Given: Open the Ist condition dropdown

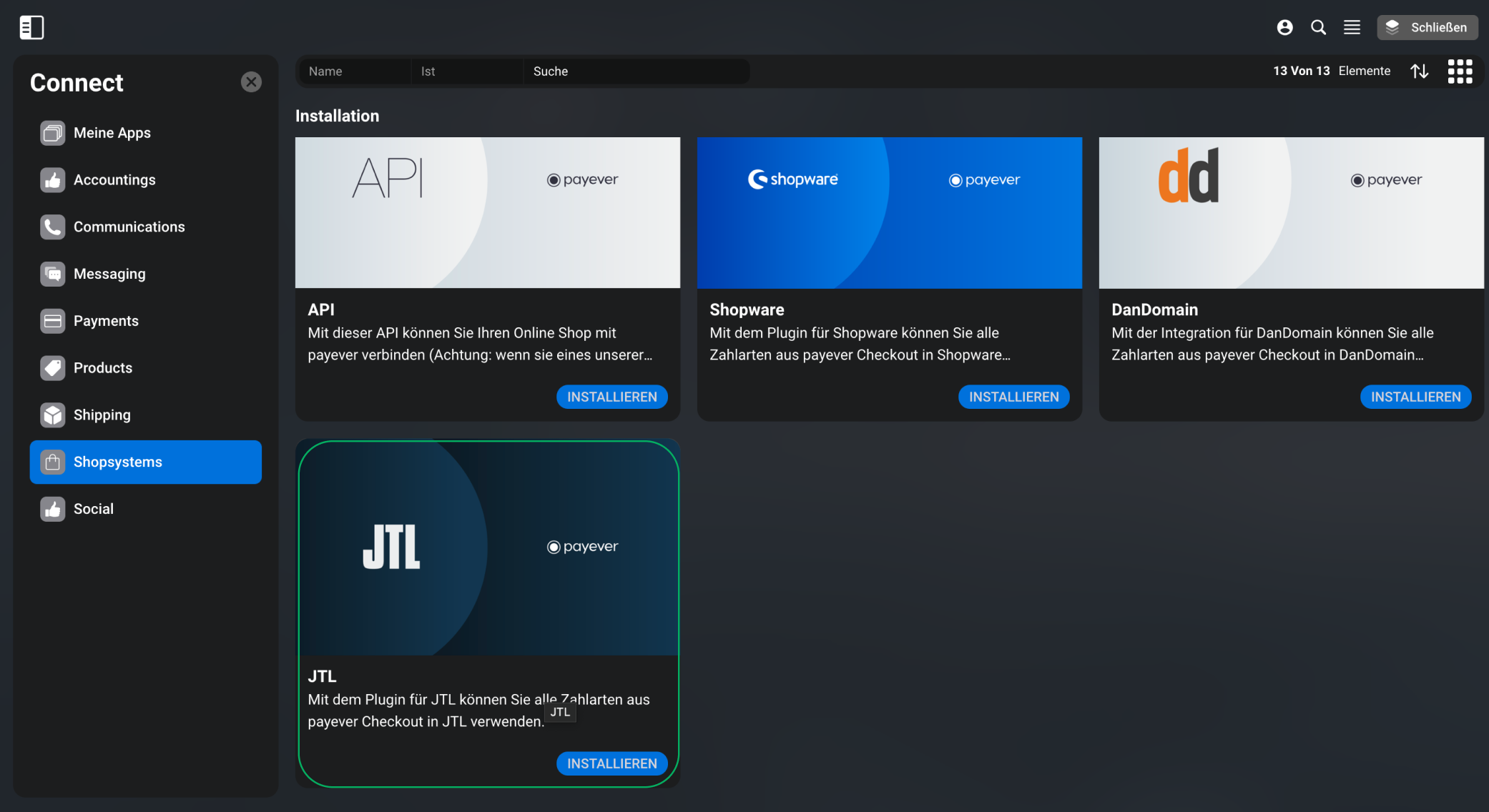Looking at the screenshot, I should (467, 71).
